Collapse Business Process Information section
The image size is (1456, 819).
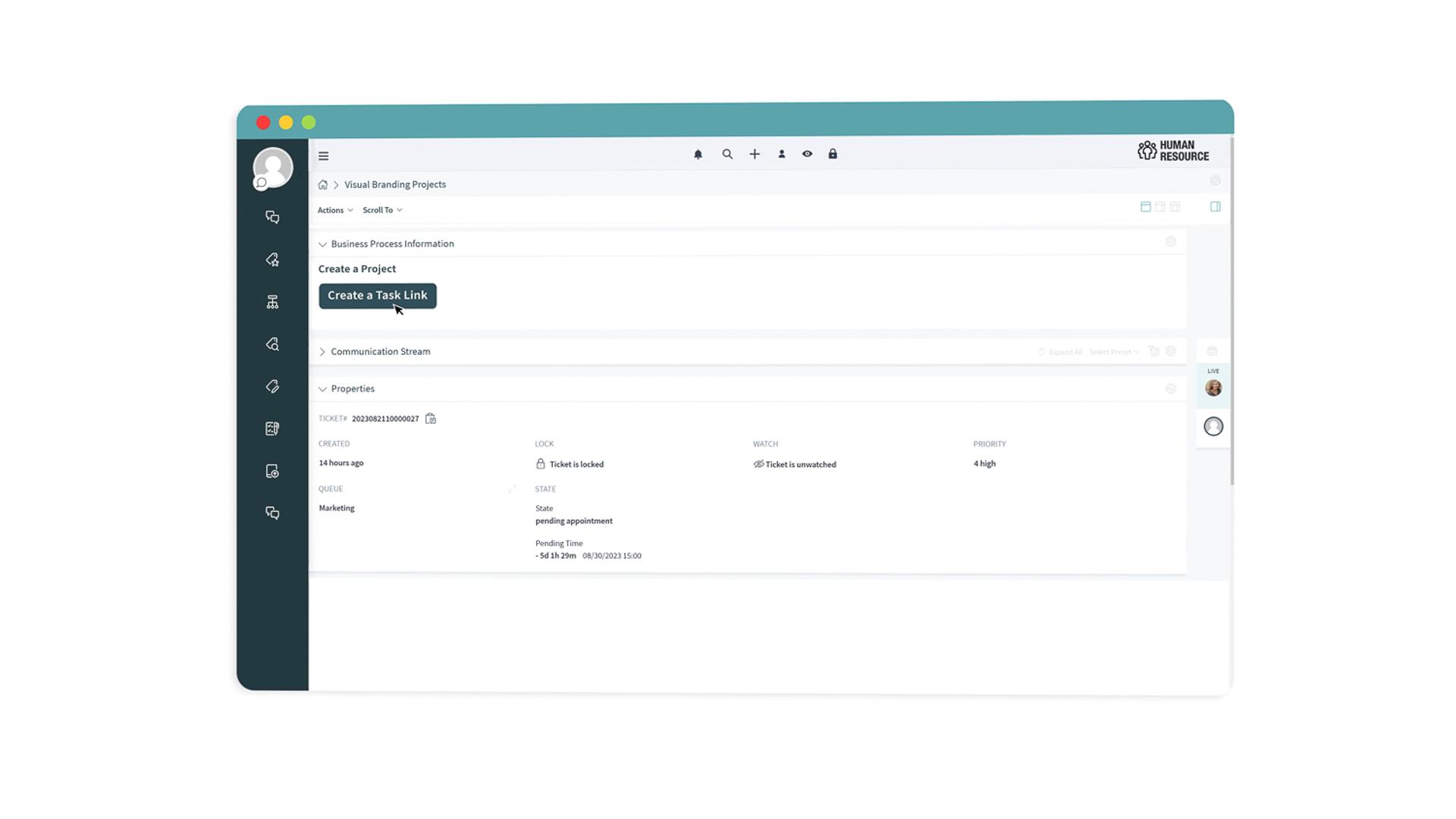[x=322, y=245]
